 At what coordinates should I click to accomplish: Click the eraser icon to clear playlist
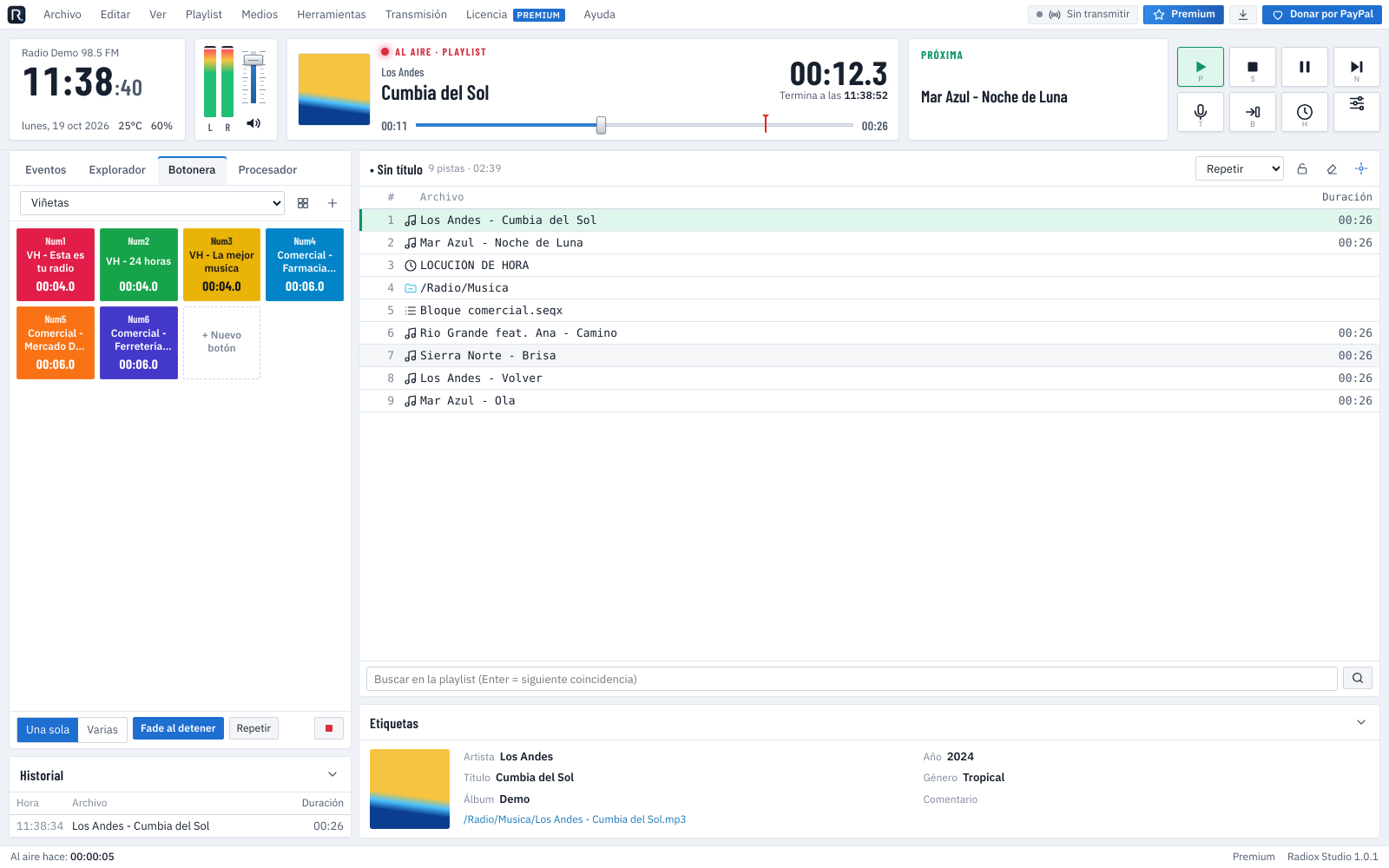tap(1332, 169)
